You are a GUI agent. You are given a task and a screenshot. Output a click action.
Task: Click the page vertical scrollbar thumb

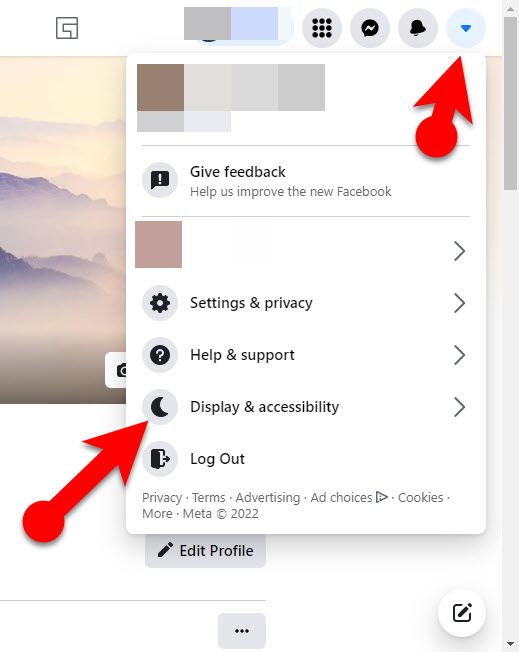[x=510, y=104]
